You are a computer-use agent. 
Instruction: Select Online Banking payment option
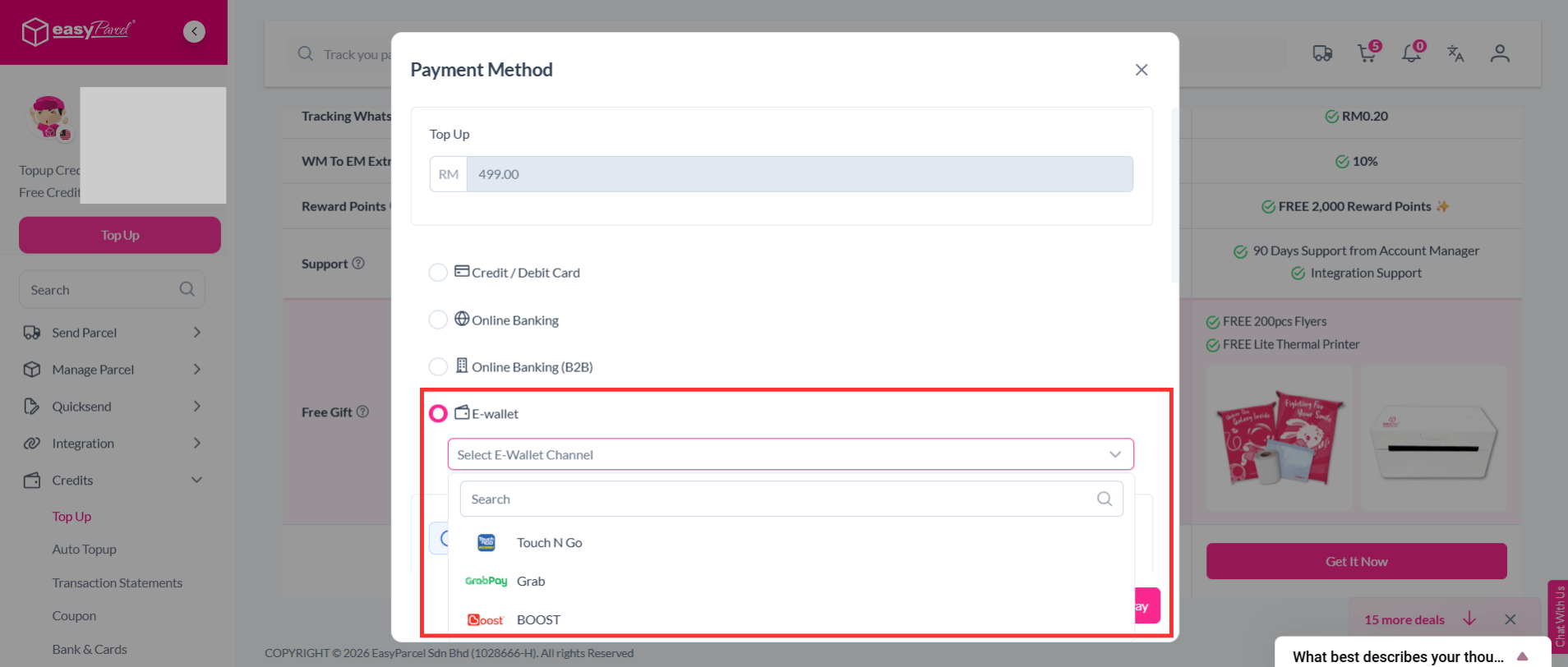(x=438, y=320)
